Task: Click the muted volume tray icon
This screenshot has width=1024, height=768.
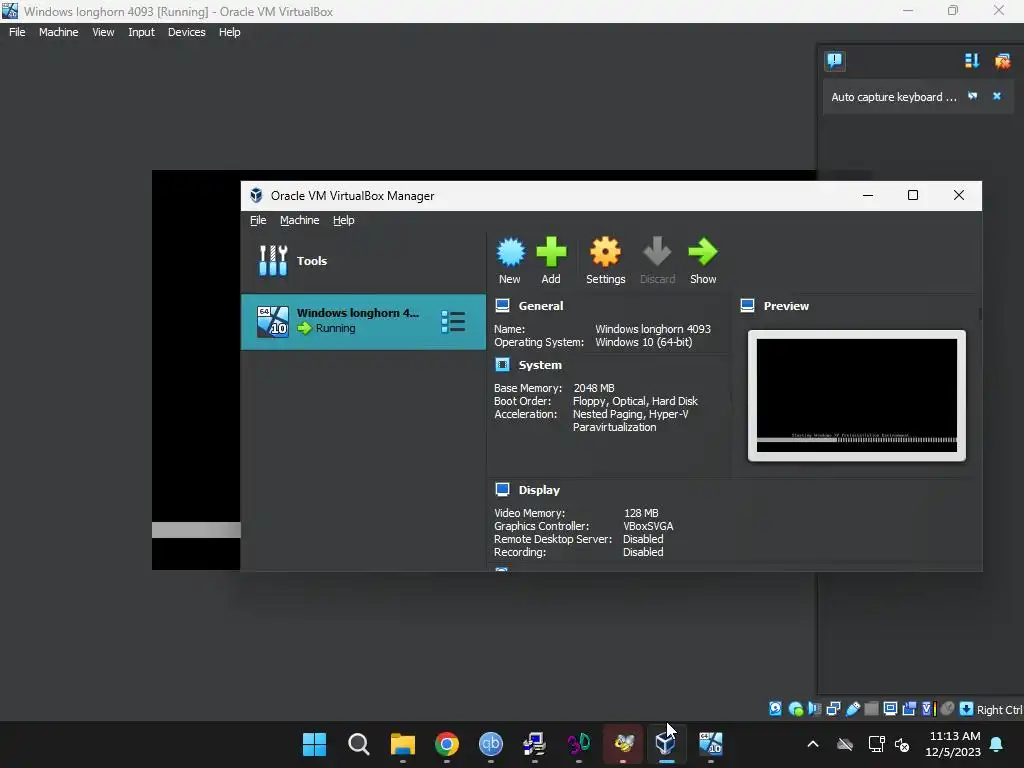Action: 902,744
